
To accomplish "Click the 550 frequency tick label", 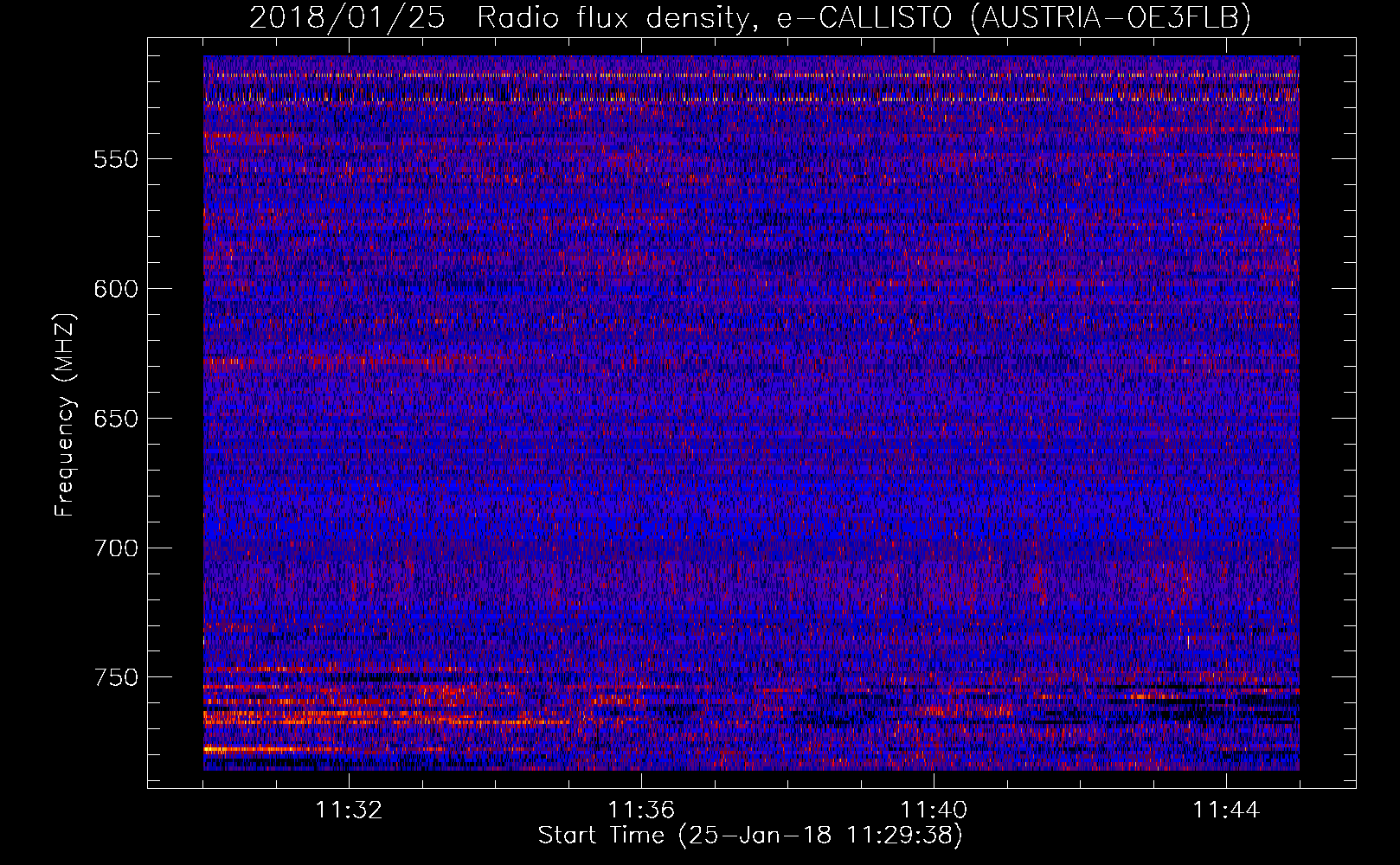I will coord(116,159).
